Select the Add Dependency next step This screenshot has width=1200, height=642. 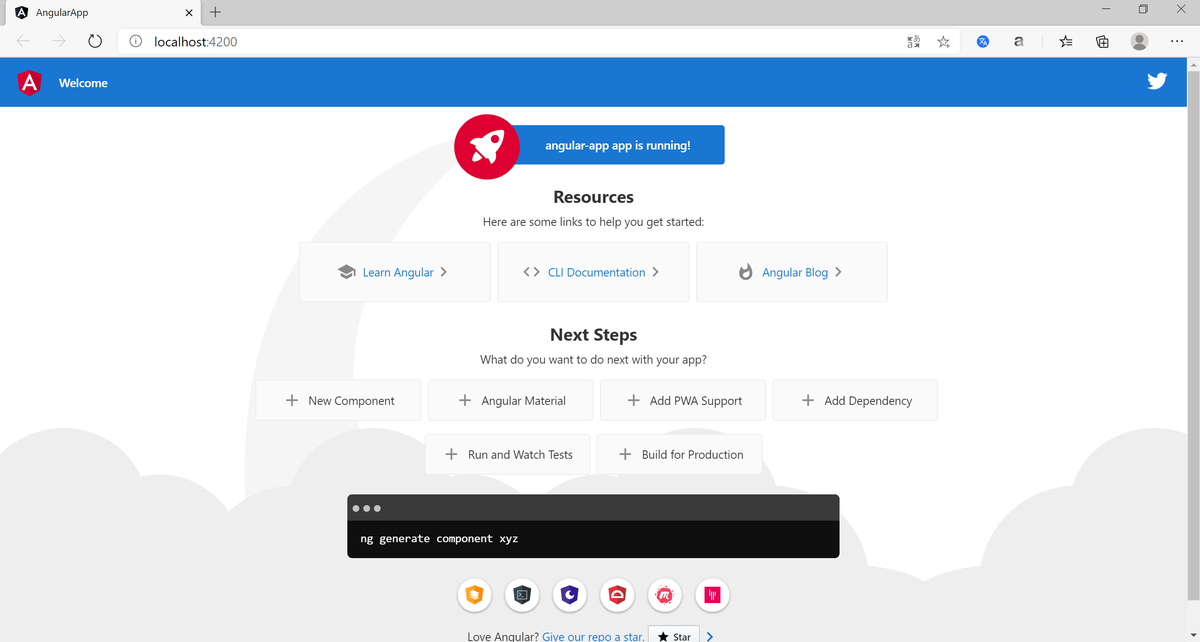click(855, 400)
